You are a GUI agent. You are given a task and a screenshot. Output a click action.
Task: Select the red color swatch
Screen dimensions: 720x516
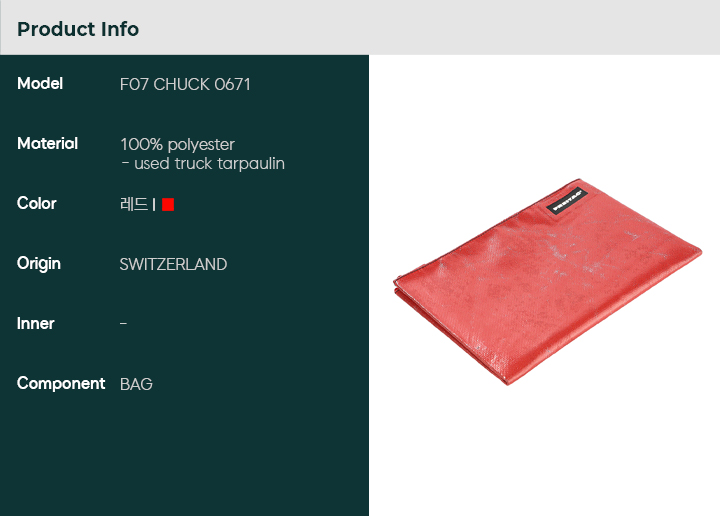click(168, 204)
